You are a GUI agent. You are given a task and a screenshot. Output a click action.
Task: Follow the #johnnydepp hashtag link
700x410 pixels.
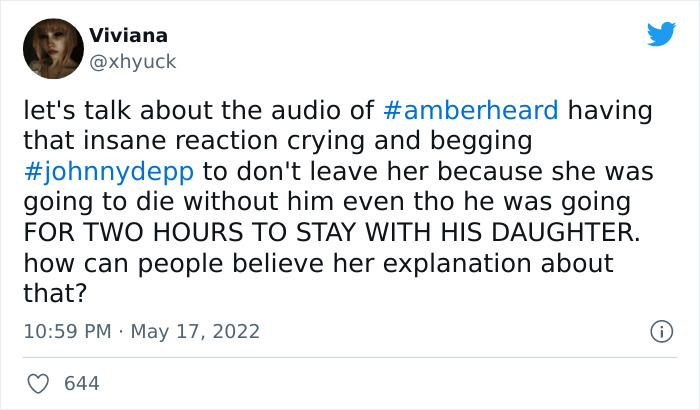[109, 172]
